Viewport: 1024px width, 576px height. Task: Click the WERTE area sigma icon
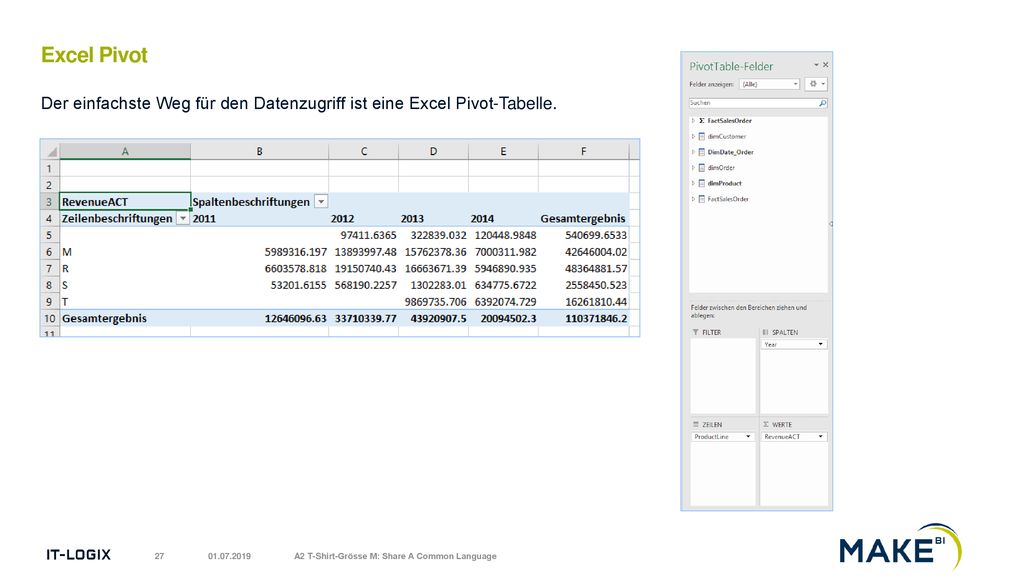tap(766, 424)
